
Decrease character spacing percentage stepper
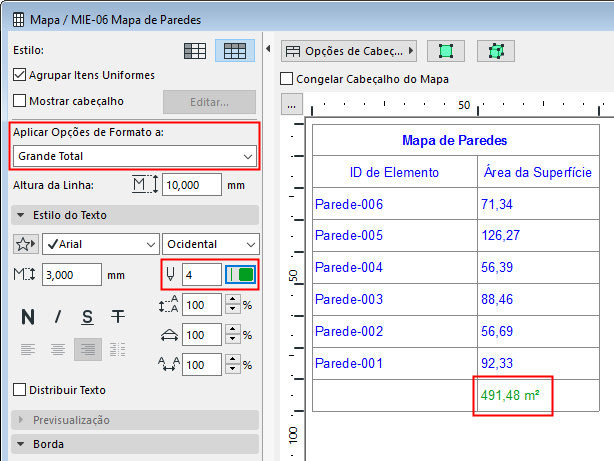click(233, 369)
